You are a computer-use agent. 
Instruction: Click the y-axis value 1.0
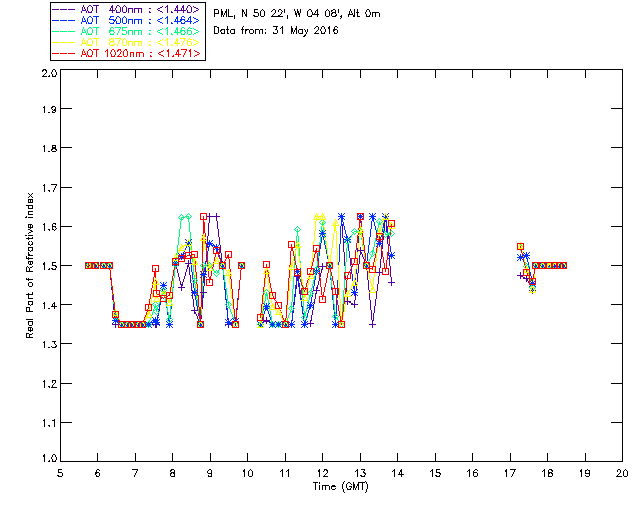point(49,458)
